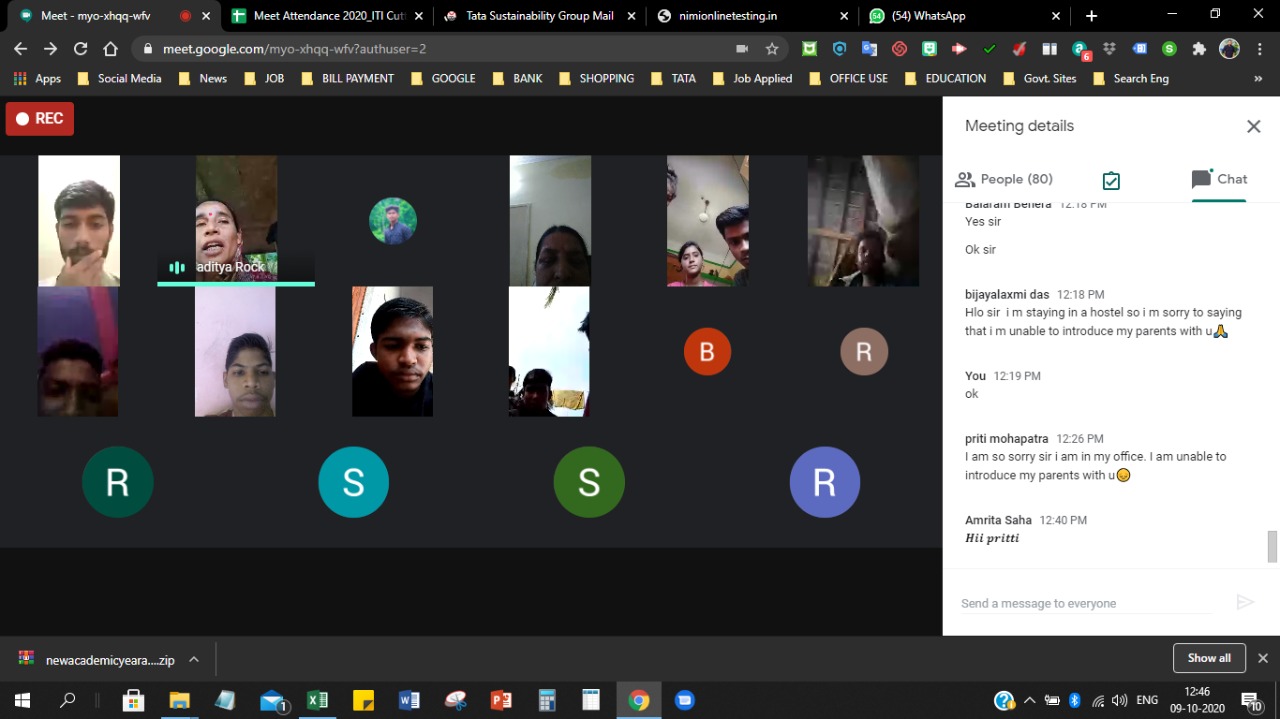This screenshot has width=1280, height=719.
Task: Click the REC recording indicator
Action: pyautogui.click(x=40, y=118)
